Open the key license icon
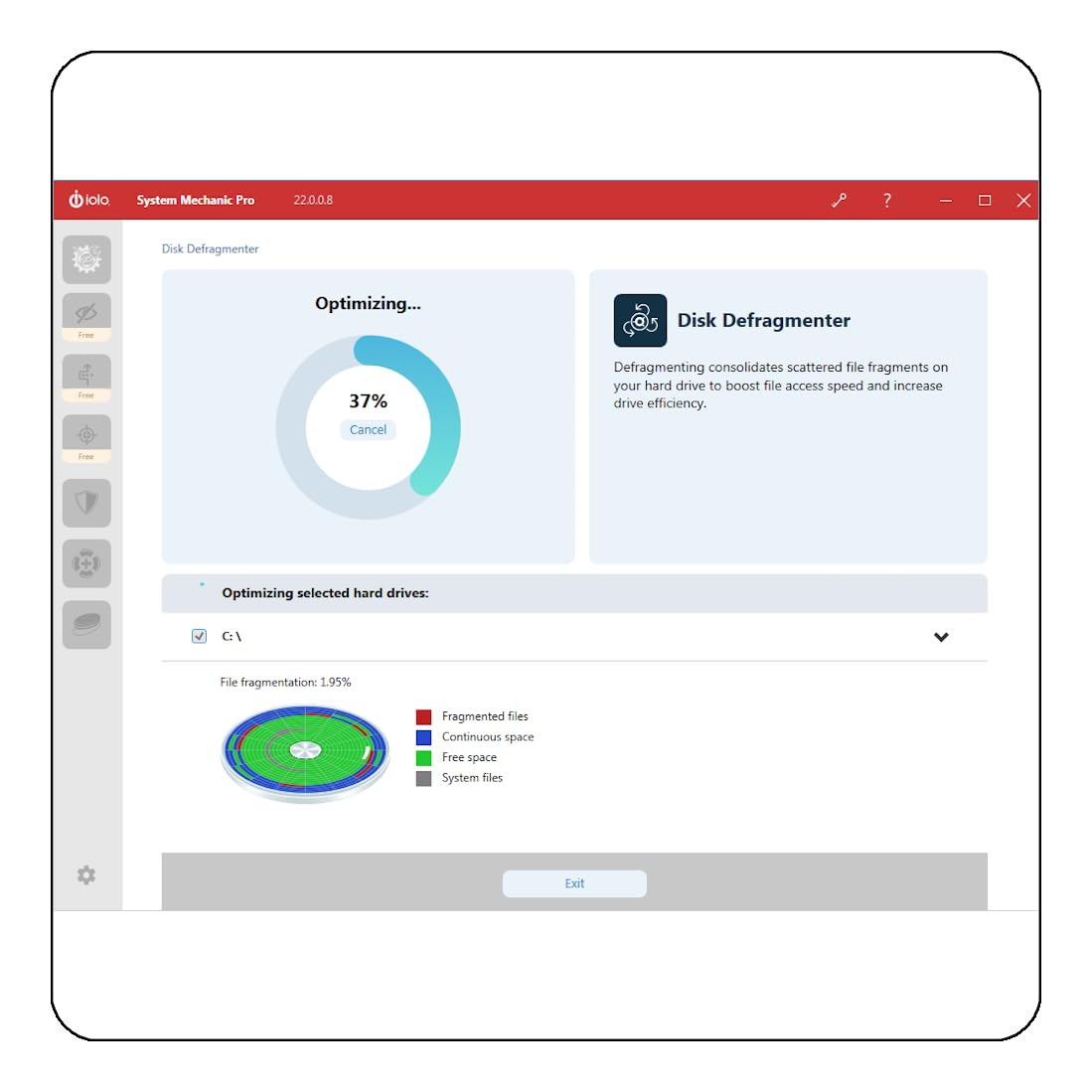The height and width of the screenshot is (1092, 1092). (x=840, y=201)
